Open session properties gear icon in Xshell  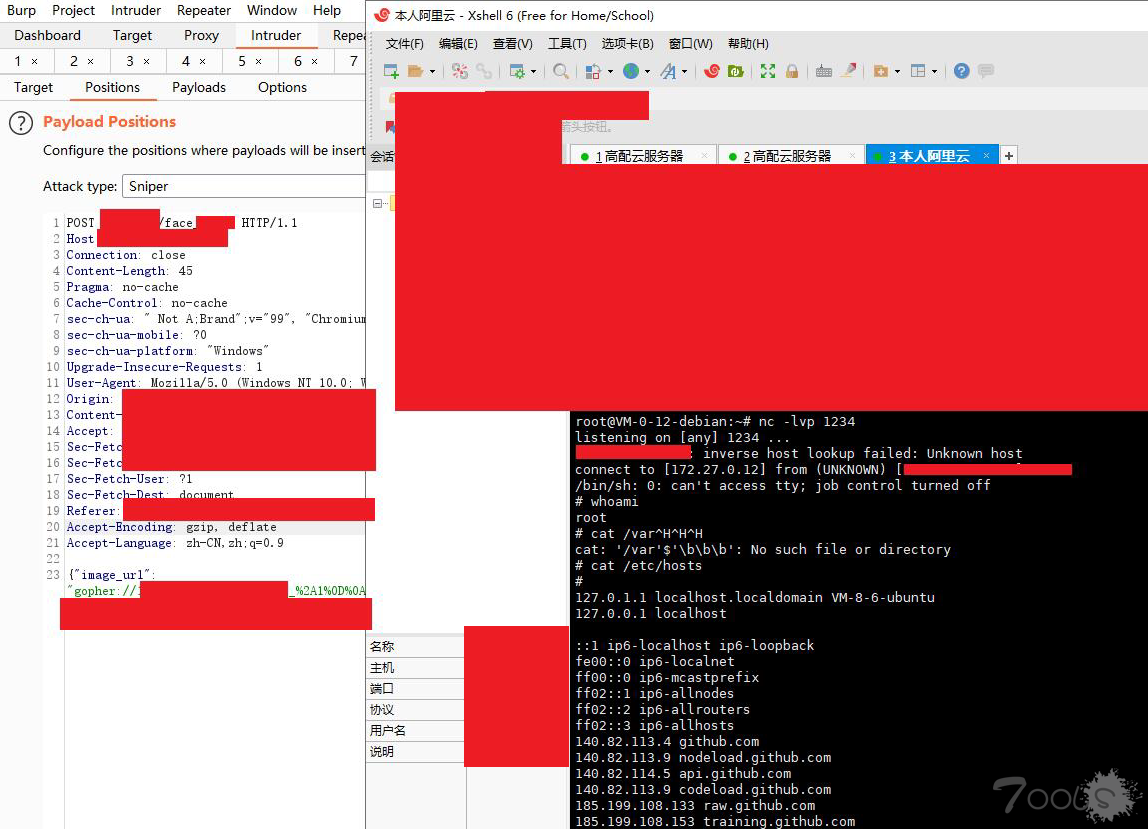coord(517,71)
